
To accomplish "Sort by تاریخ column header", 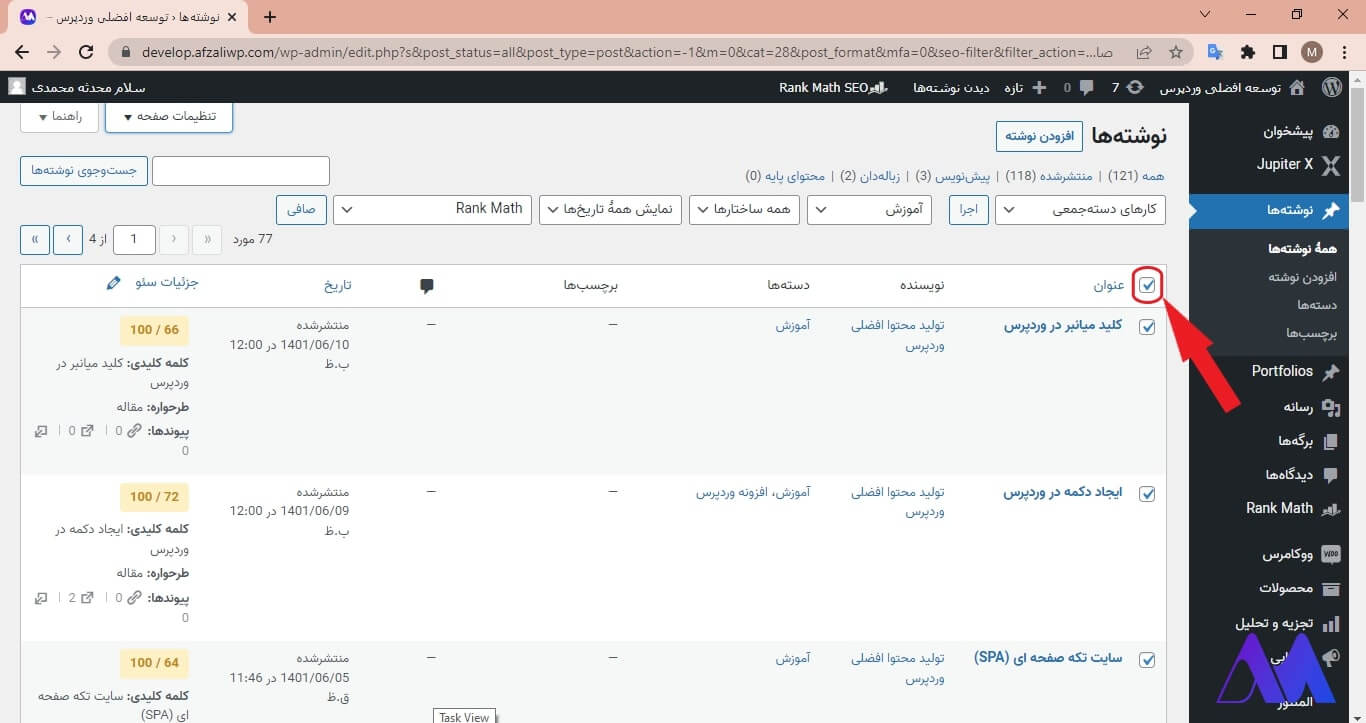I will coord(337,286).
